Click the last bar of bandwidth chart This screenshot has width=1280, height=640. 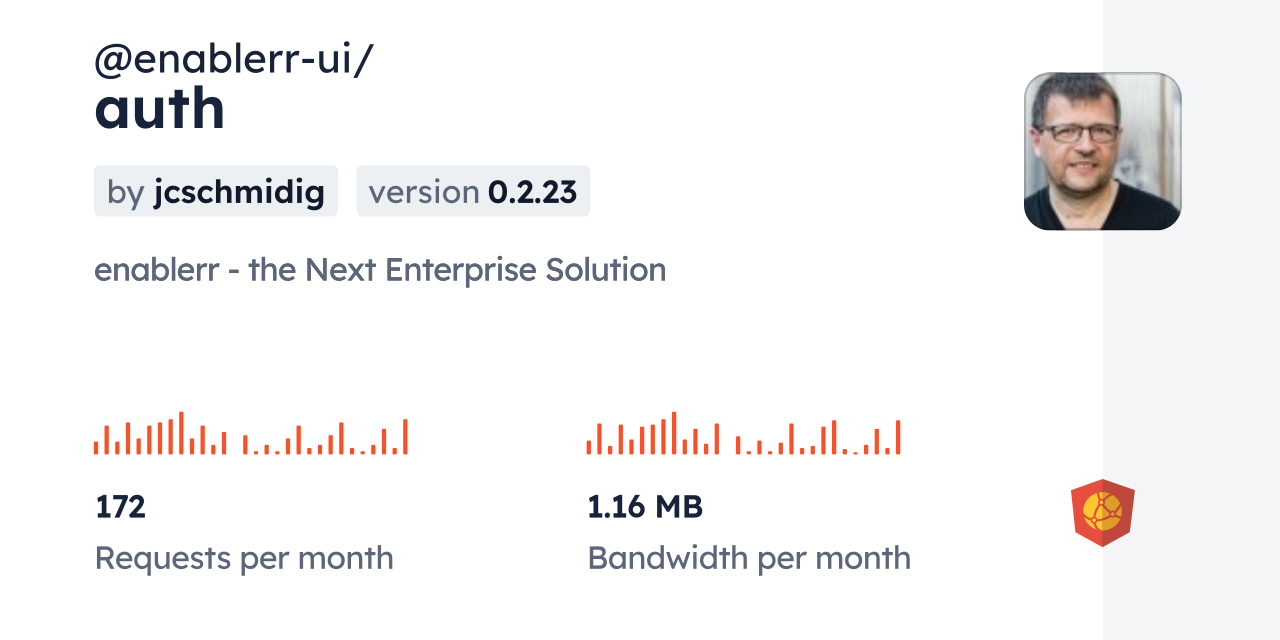point(898,437)
